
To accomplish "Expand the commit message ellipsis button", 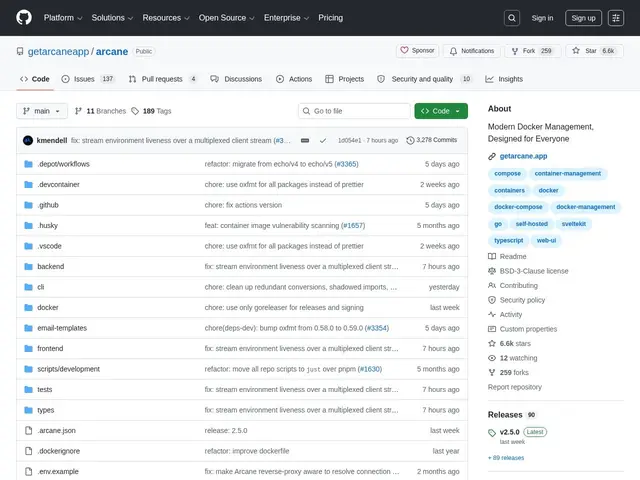I will click(x=305, y=140).
